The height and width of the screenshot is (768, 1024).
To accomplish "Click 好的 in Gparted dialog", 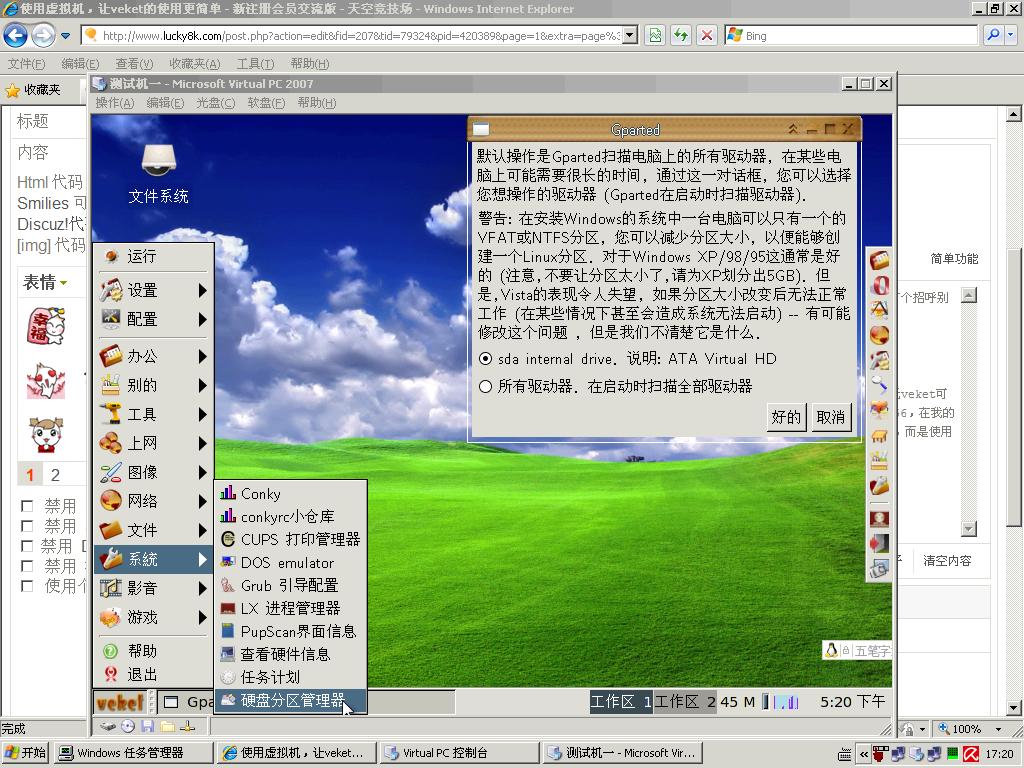I will pyautogui.click(x=786, y=417).
